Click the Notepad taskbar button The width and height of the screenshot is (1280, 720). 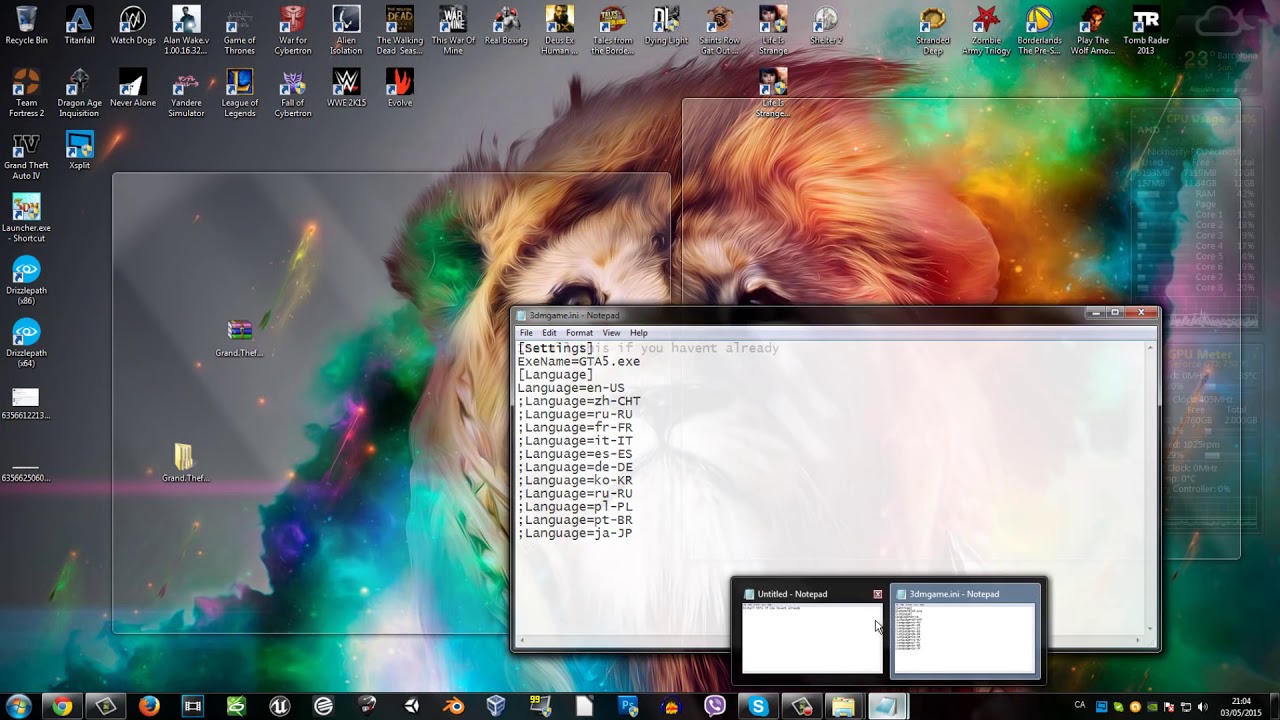[887, 707]
